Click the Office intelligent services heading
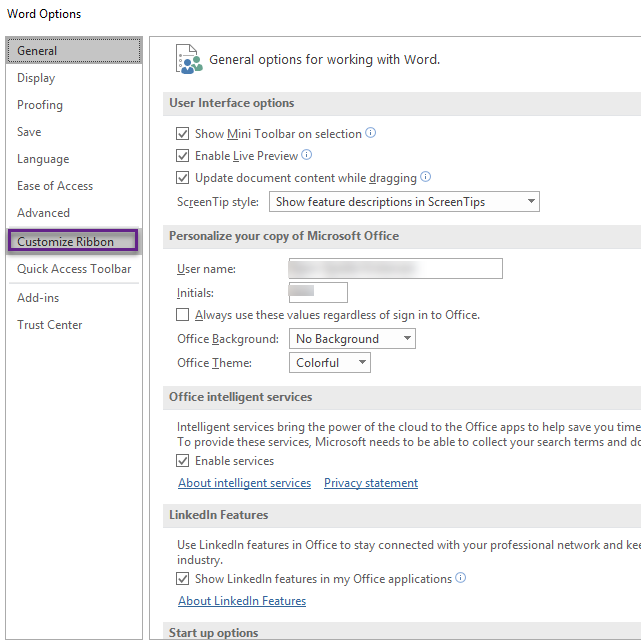The height and width of the screenshot is (643, 641). [x=240, y=397]
